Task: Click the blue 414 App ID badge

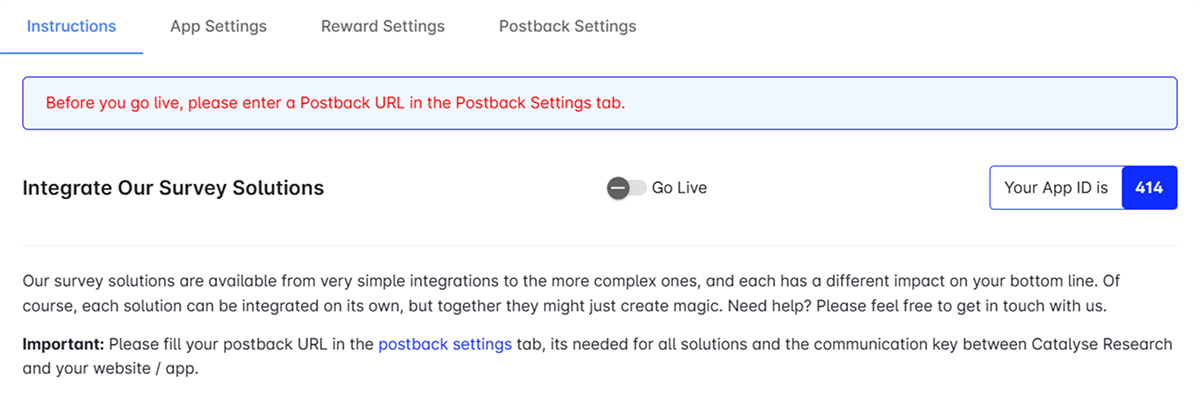Action: pyautogui.click(x=1149, y=188)
